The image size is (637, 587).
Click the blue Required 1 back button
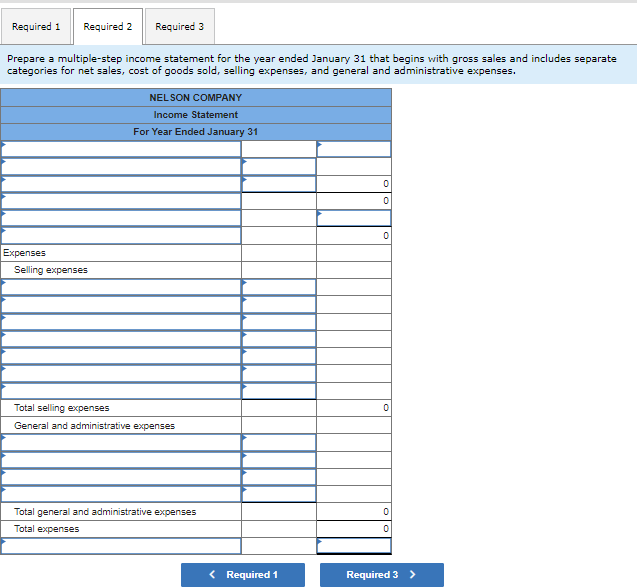[243, 574]
